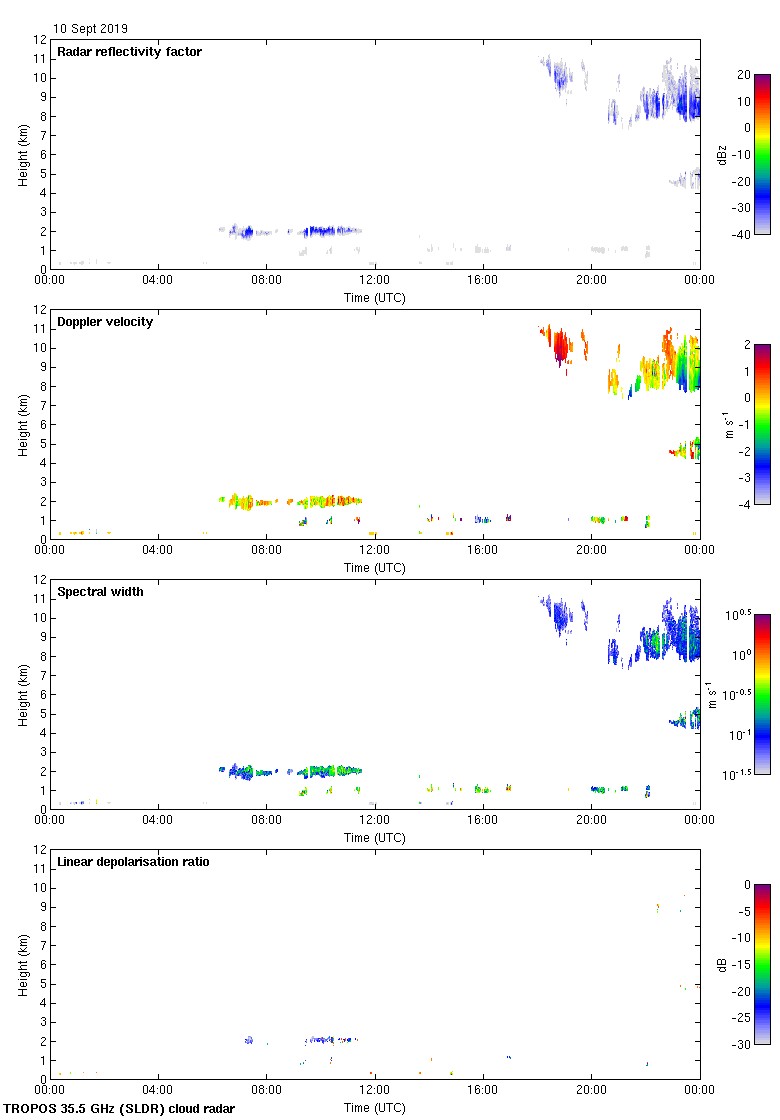Viewport: 780px width, 1120px height.
Task: Click the 12:00 tick under the Spectral width plot
Action: (375, 819)
